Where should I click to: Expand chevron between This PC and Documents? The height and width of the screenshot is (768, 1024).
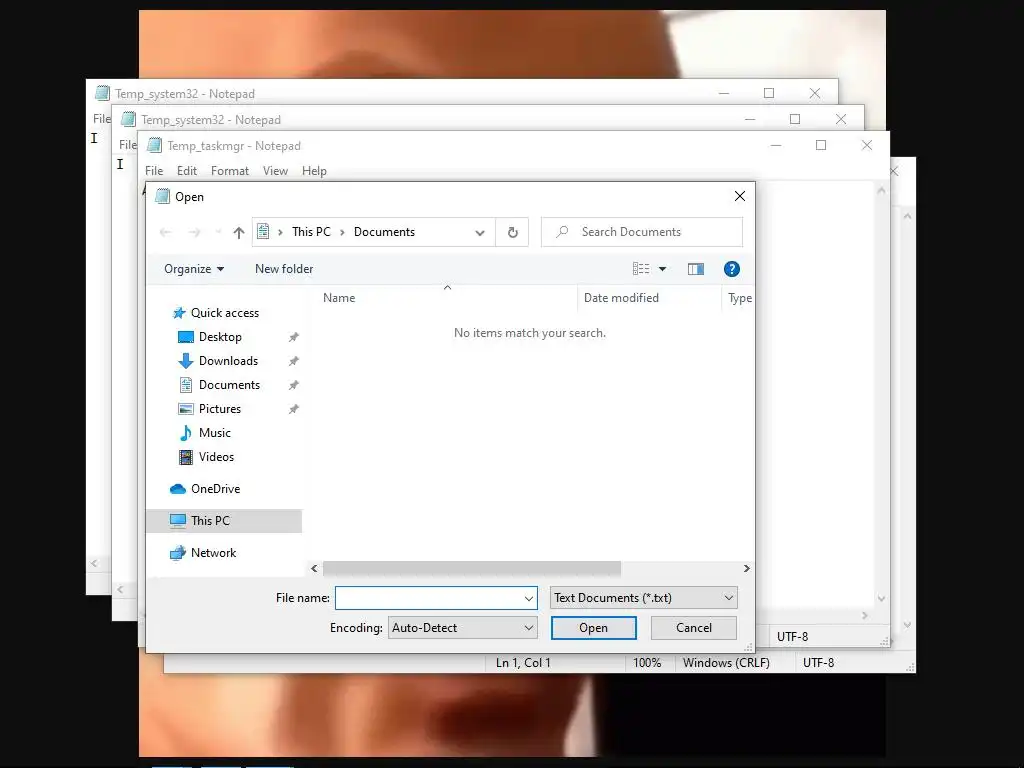coord(342,232)
